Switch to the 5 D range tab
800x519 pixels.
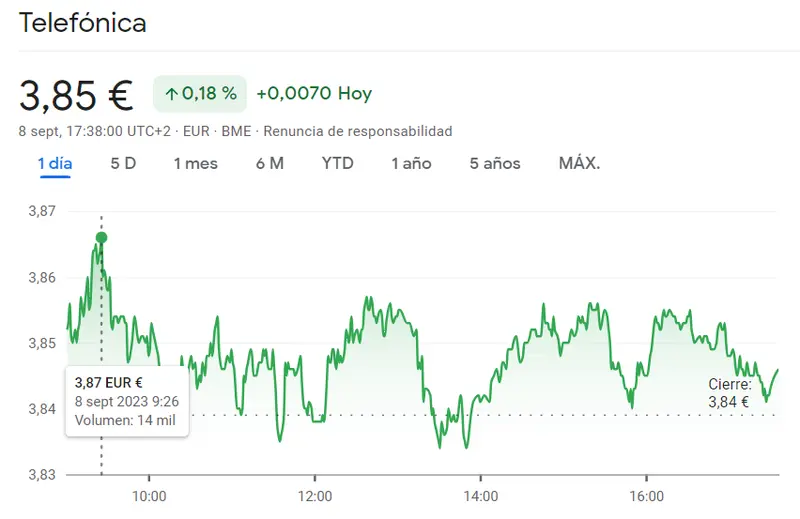tap(123, 163)
